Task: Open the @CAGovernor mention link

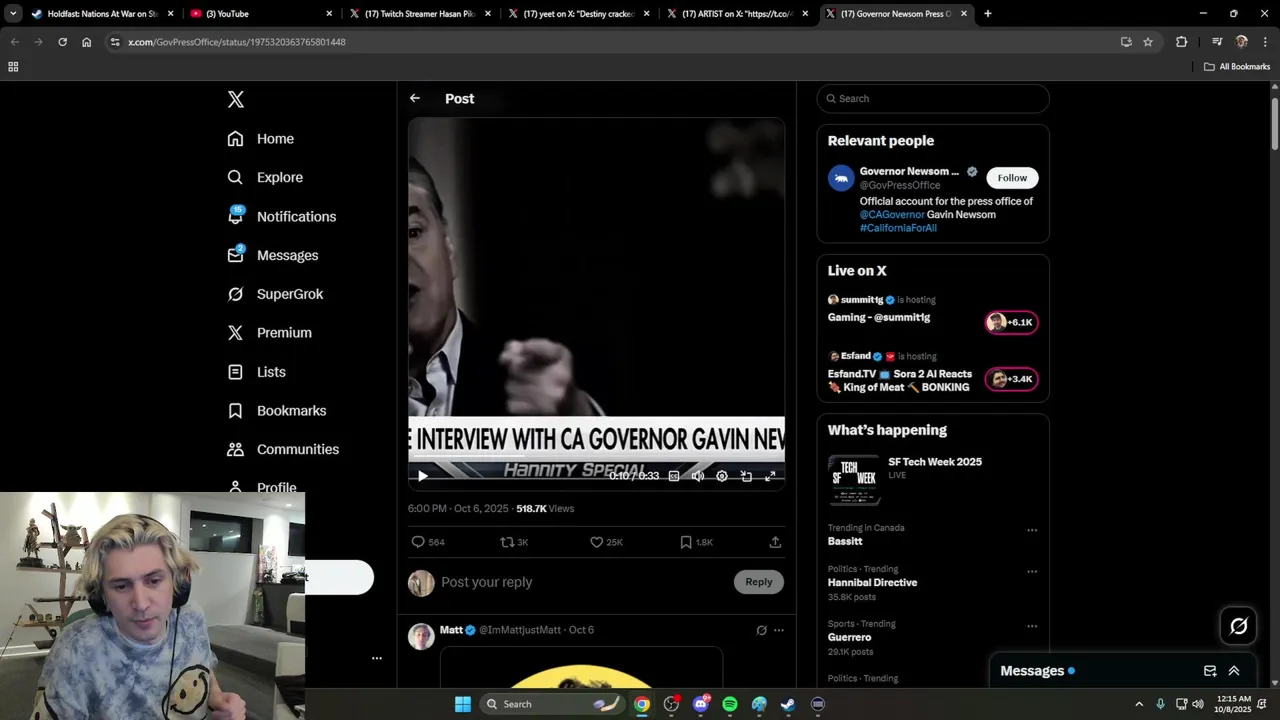Action: 892,214
